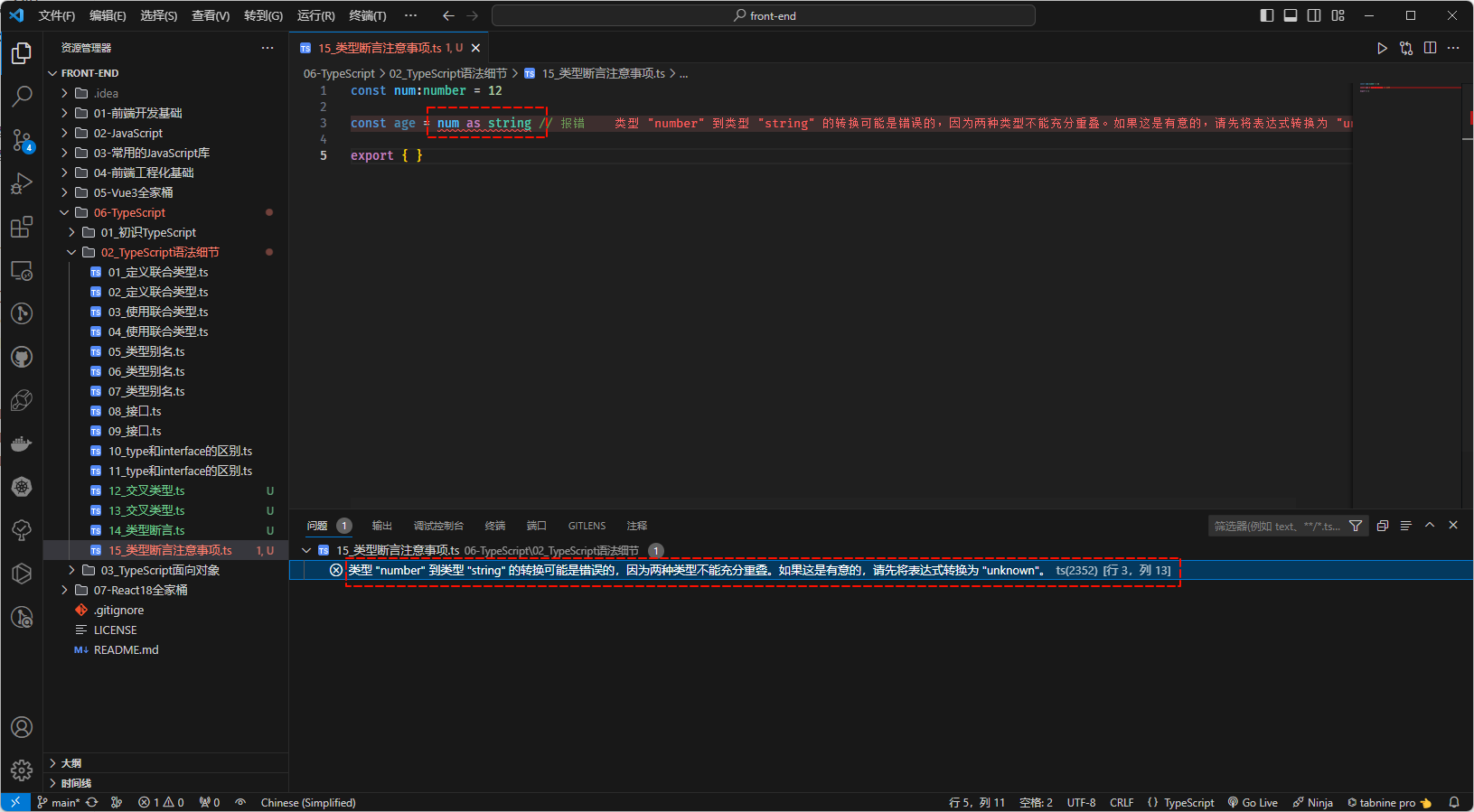
Task: Click the problems filter input field
Action: pos(1276,526)
